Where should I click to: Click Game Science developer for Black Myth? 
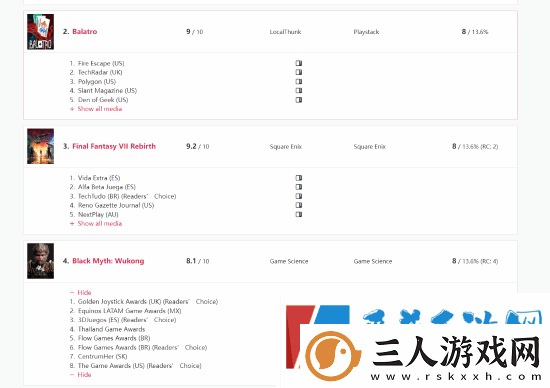pos(289,261)
